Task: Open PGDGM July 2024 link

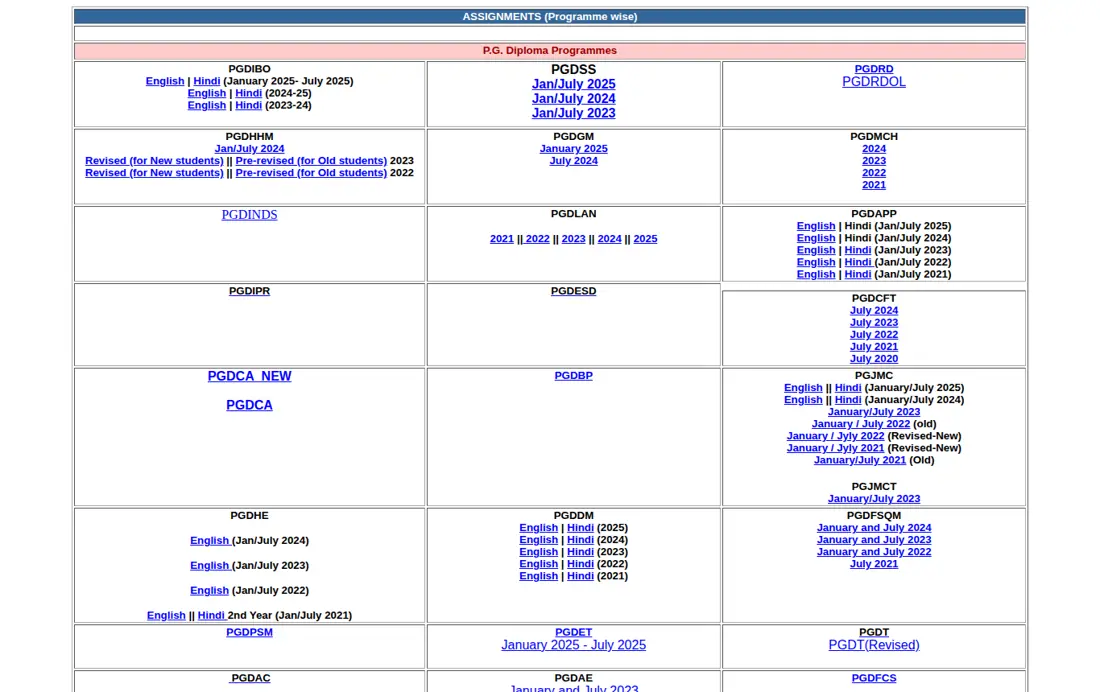Action: (573, 161)
